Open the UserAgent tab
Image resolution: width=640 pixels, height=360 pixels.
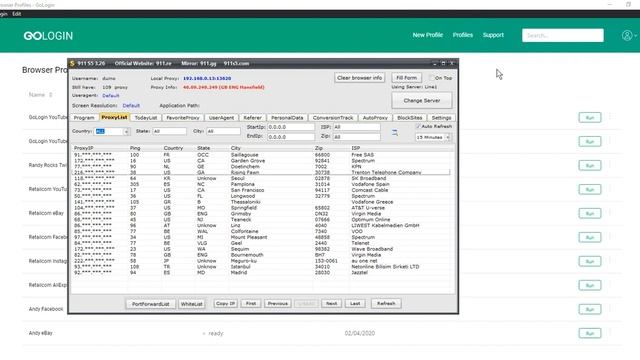pos(221,118)
